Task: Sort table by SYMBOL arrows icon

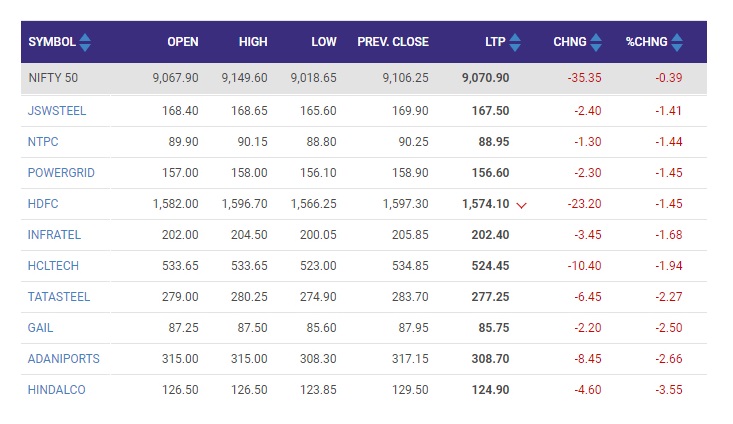Action: (x=85, y=43)
